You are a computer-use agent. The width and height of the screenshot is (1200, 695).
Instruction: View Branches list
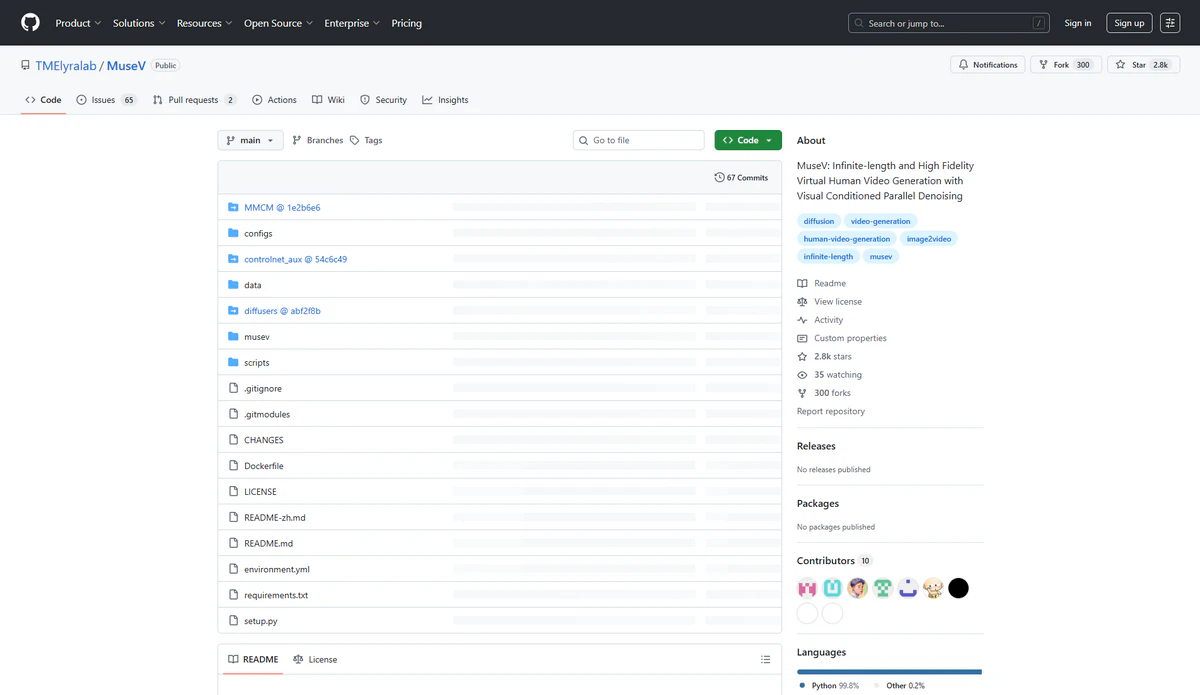pyautogui.click(x=317, y=140)
